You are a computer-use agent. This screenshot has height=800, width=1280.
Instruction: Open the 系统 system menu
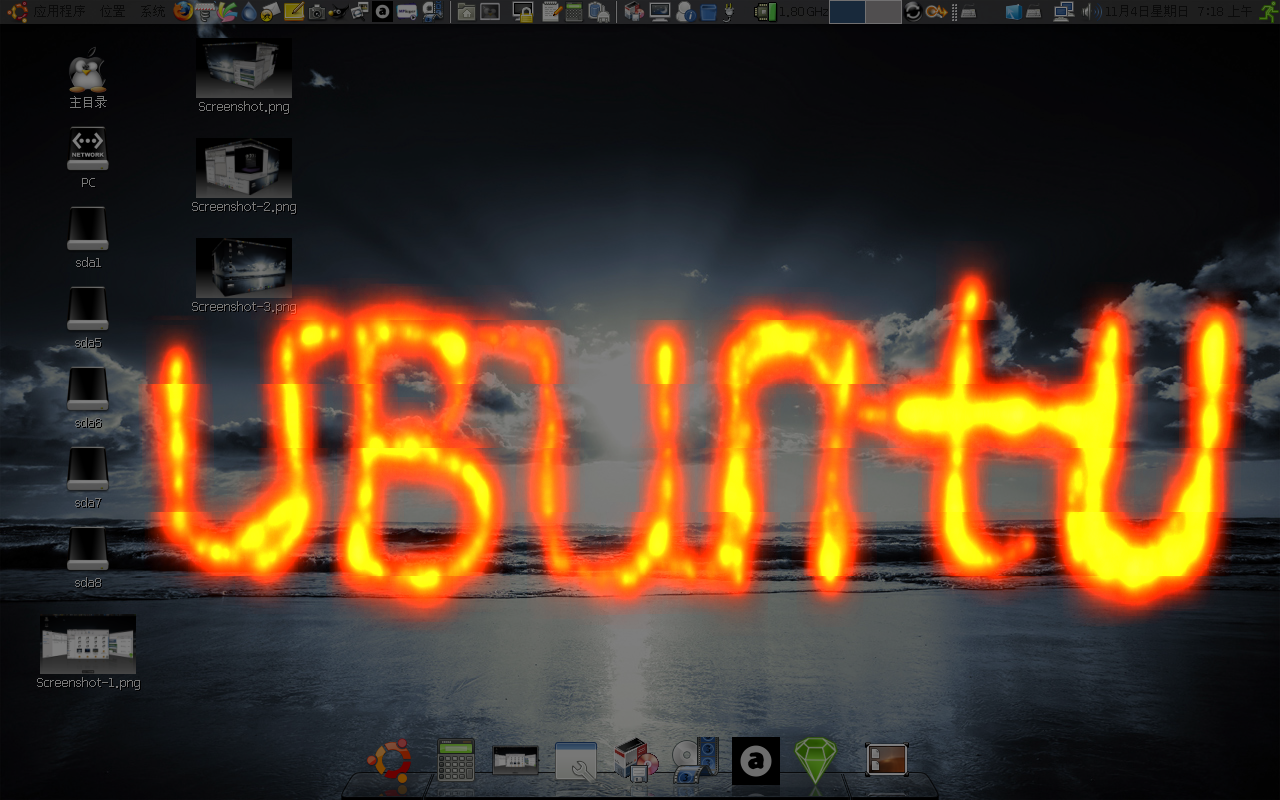click(152, 12)
